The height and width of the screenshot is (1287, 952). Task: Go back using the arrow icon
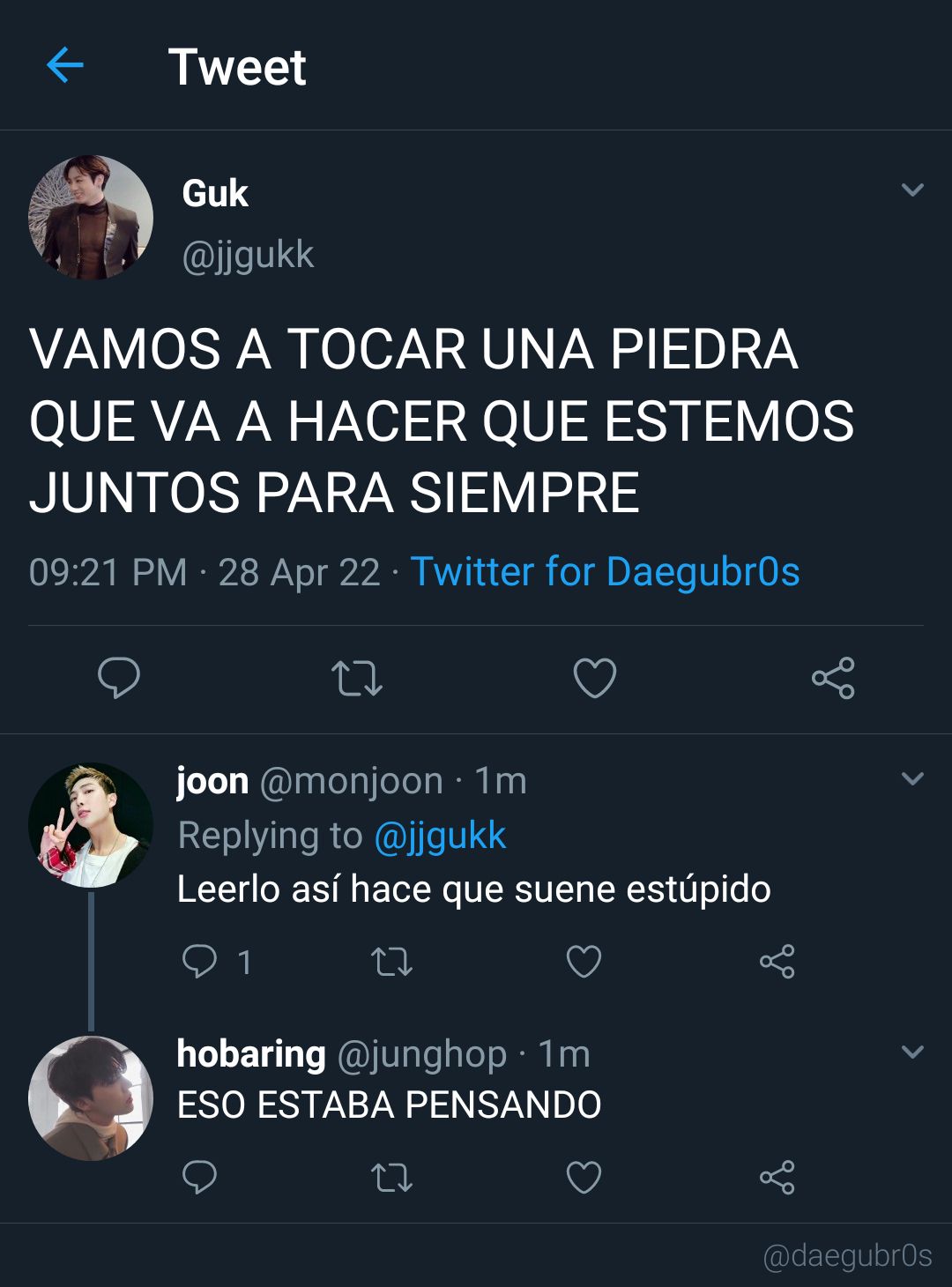(x=64, y=65)
